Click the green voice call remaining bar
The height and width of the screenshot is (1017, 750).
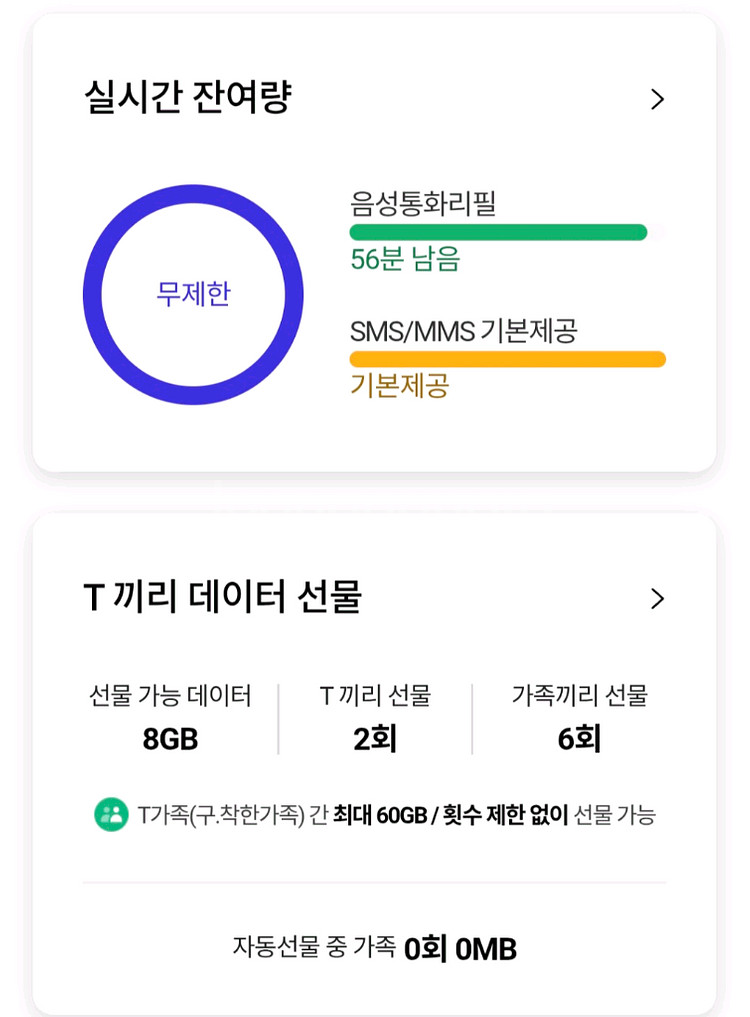coord(498,232)
